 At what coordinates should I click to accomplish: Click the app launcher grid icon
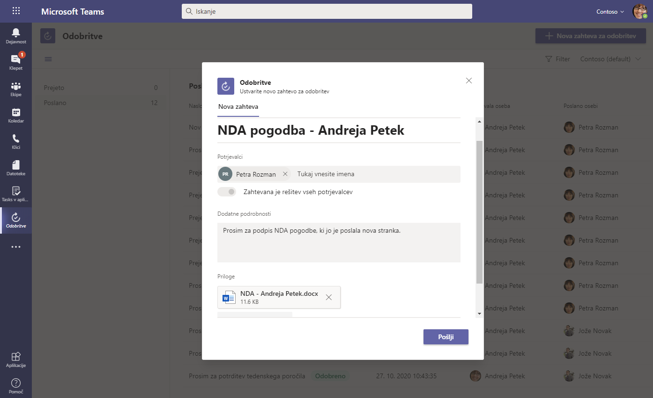[x=16, y=11]
